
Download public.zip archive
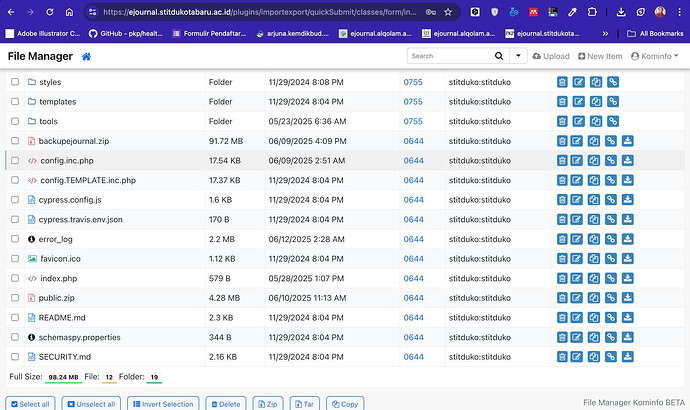[628, 298]
